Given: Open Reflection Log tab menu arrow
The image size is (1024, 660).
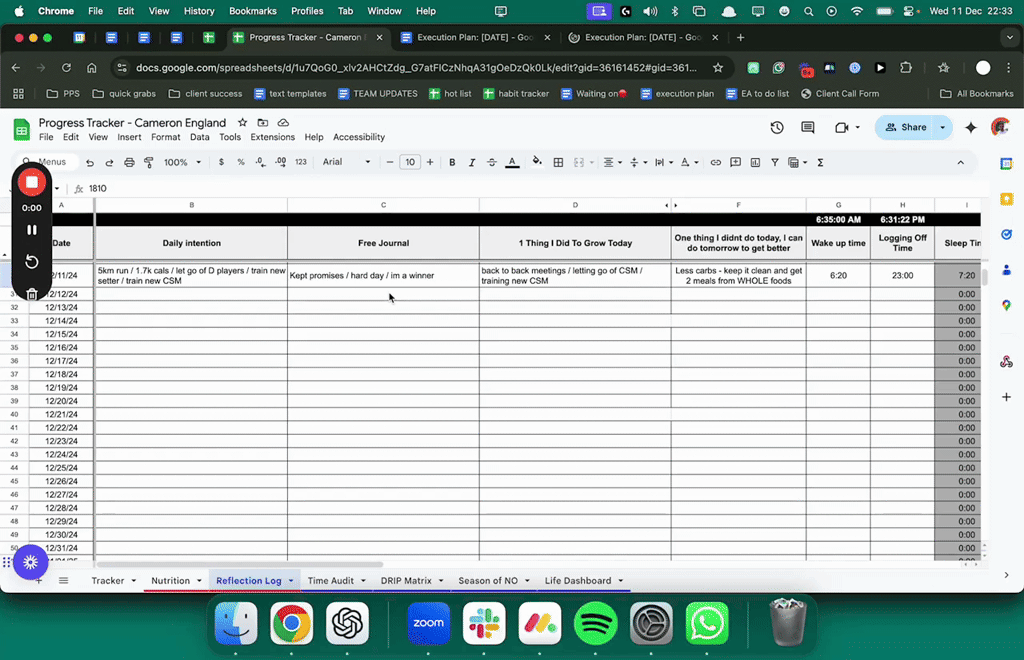Looking at the screenshot, I should point(291,580).
